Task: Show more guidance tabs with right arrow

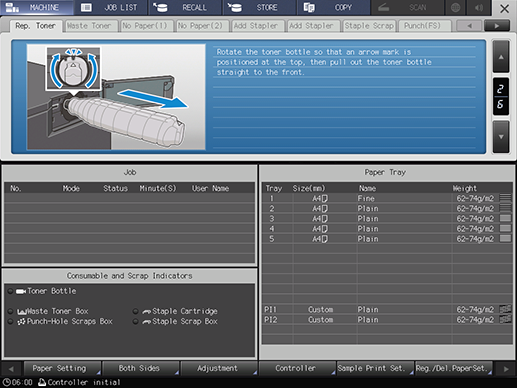Action: pyautogui.click(x=497, y=26)
